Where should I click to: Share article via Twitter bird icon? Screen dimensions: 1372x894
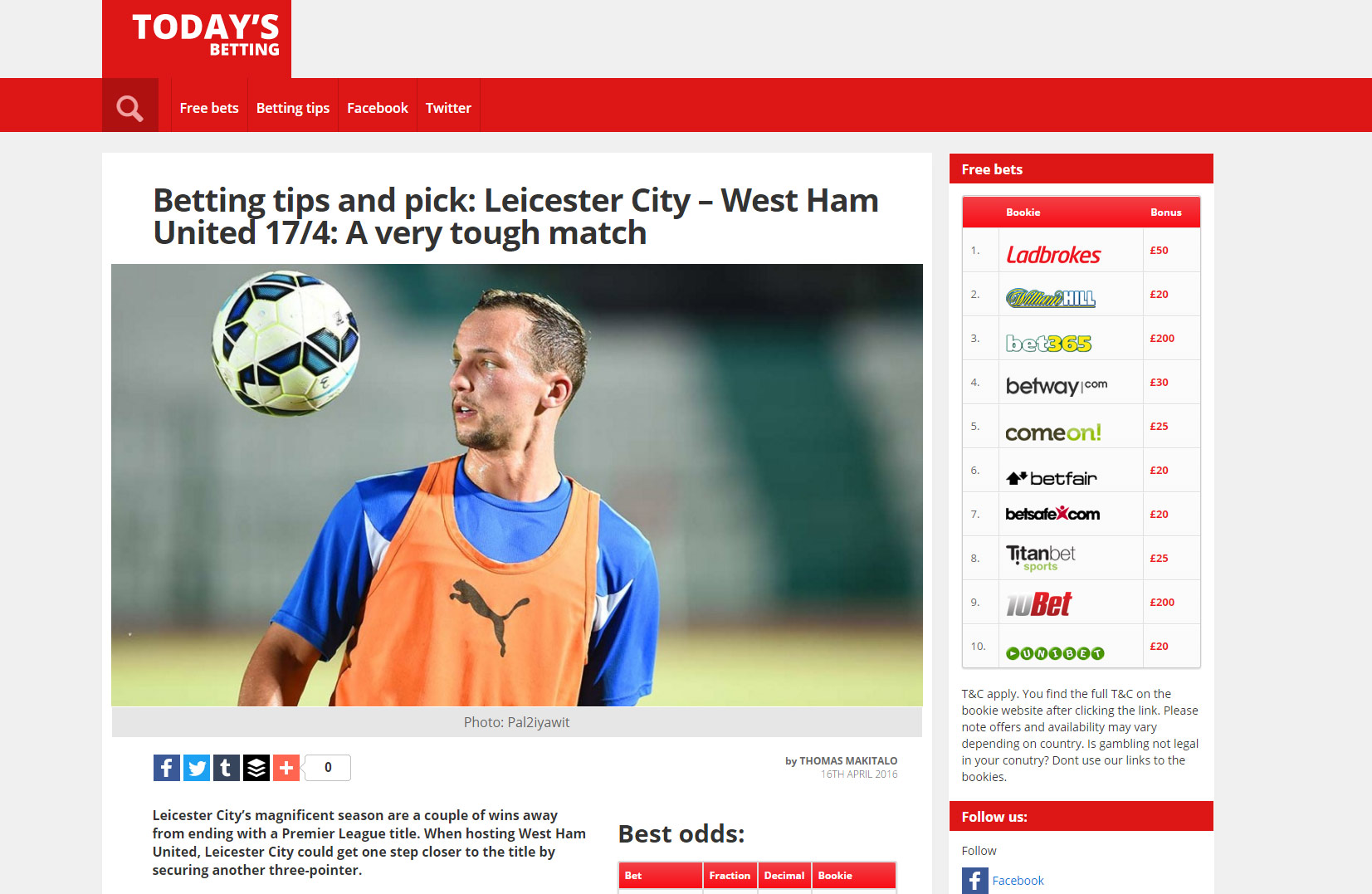click(197, 768)
